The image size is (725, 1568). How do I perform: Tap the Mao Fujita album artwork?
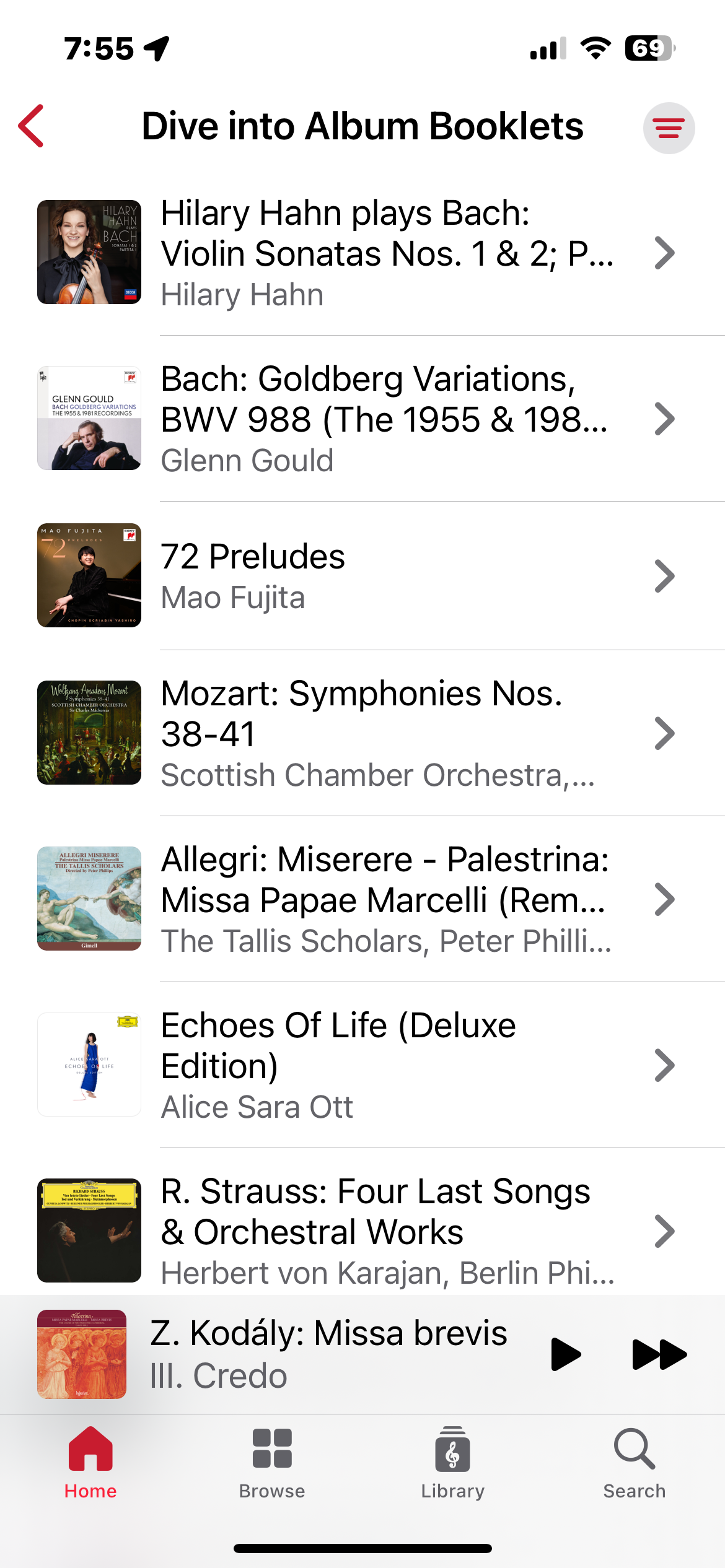(89, 575)
